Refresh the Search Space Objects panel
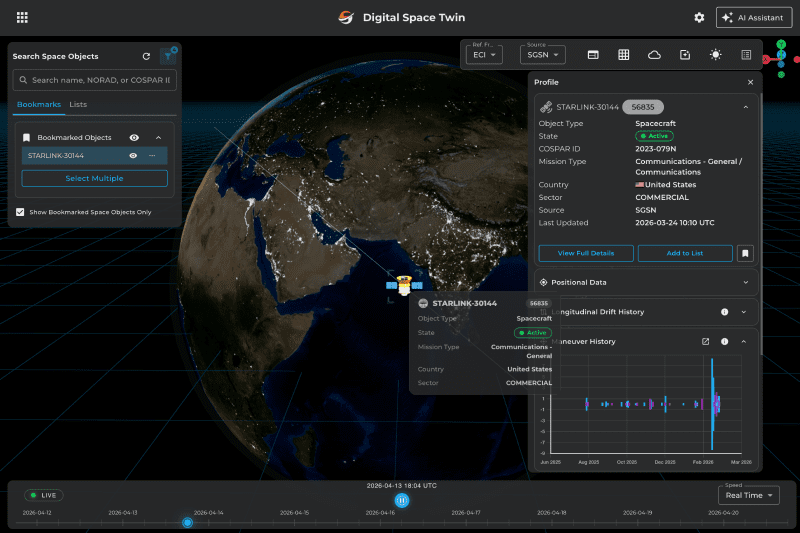The image size is (800, 533). point(146,56)
